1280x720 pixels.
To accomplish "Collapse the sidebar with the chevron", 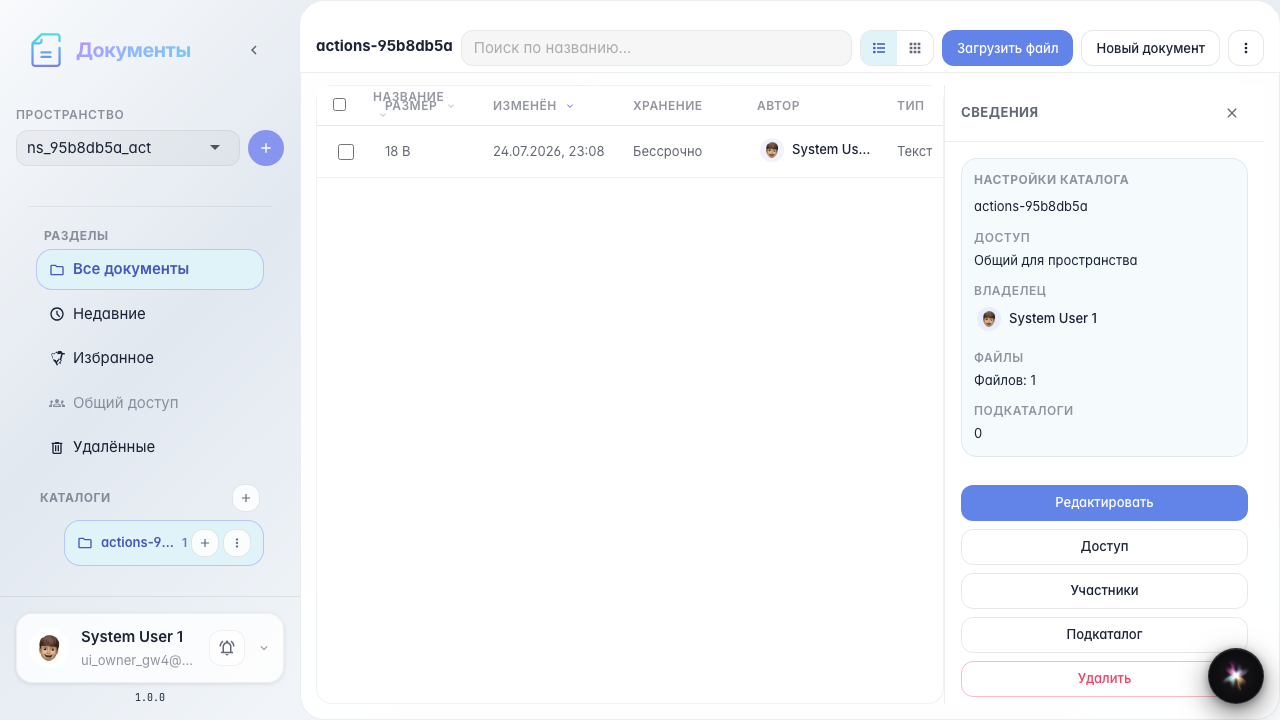I will point(254,50).
